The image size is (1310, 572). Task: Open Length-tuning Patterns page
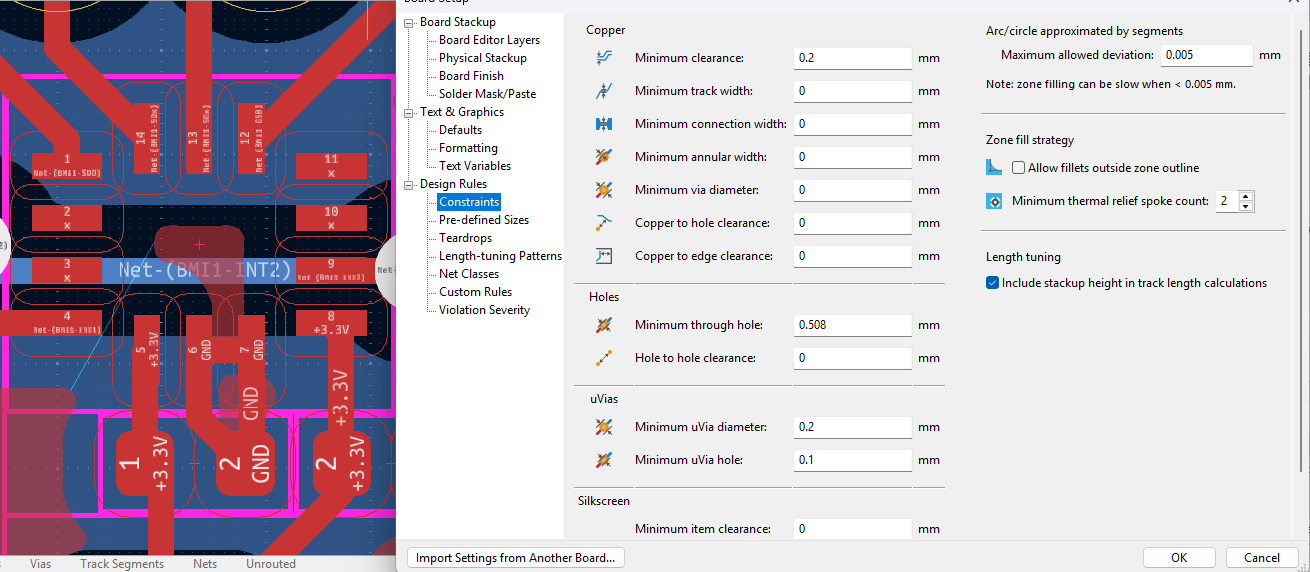(x=500, y=256)
